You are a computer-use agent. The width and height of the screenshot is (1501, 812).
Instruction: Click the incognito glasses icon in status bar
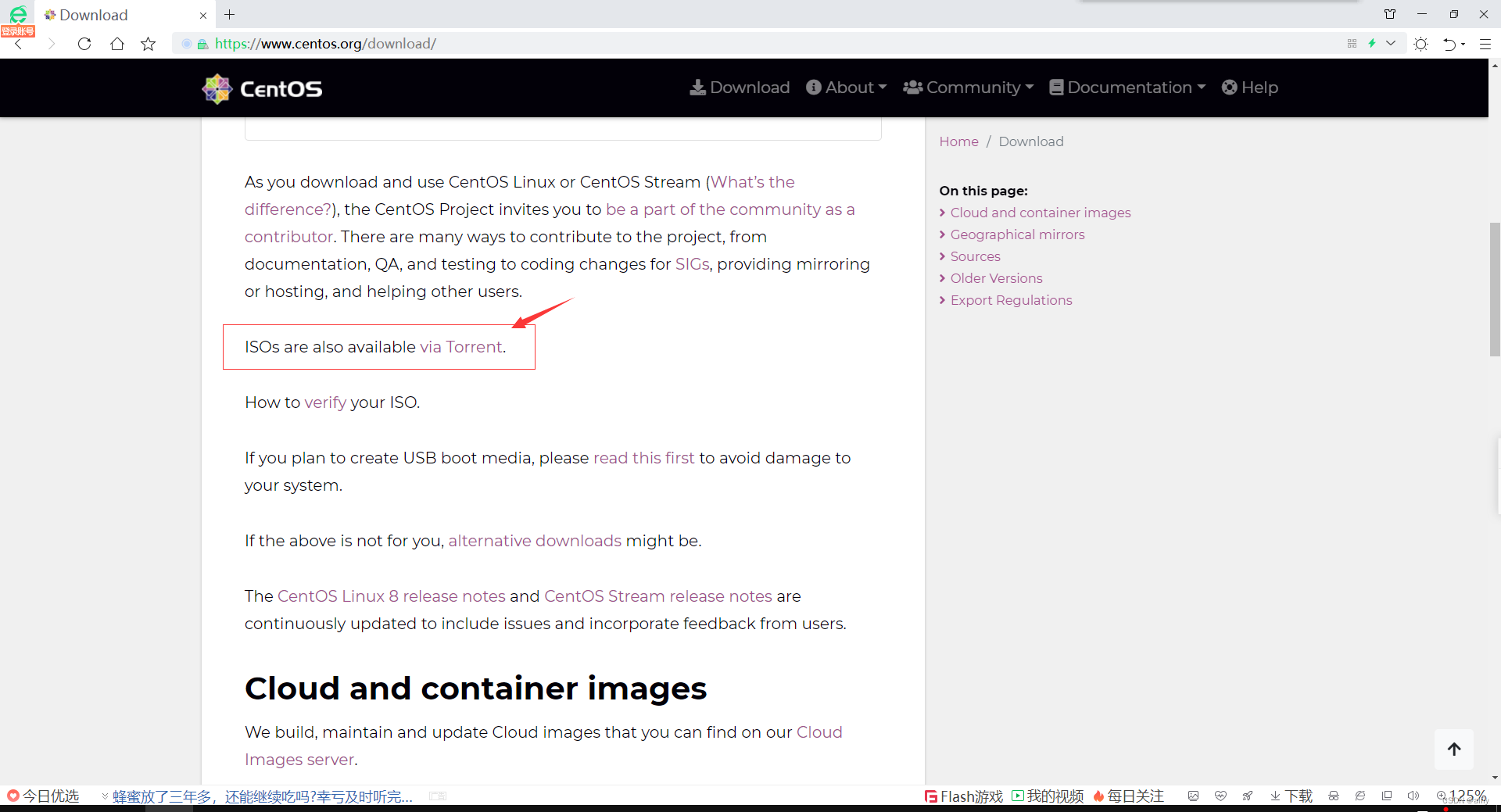1334,796
